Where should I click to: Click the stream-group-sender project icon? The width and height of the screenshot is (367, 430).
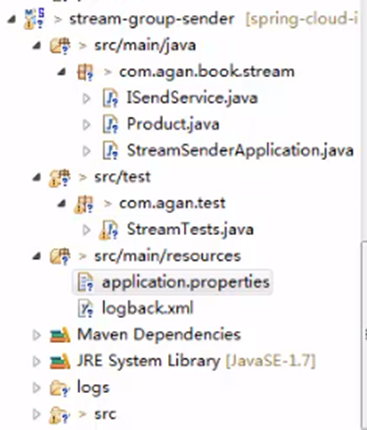(34, 19)
